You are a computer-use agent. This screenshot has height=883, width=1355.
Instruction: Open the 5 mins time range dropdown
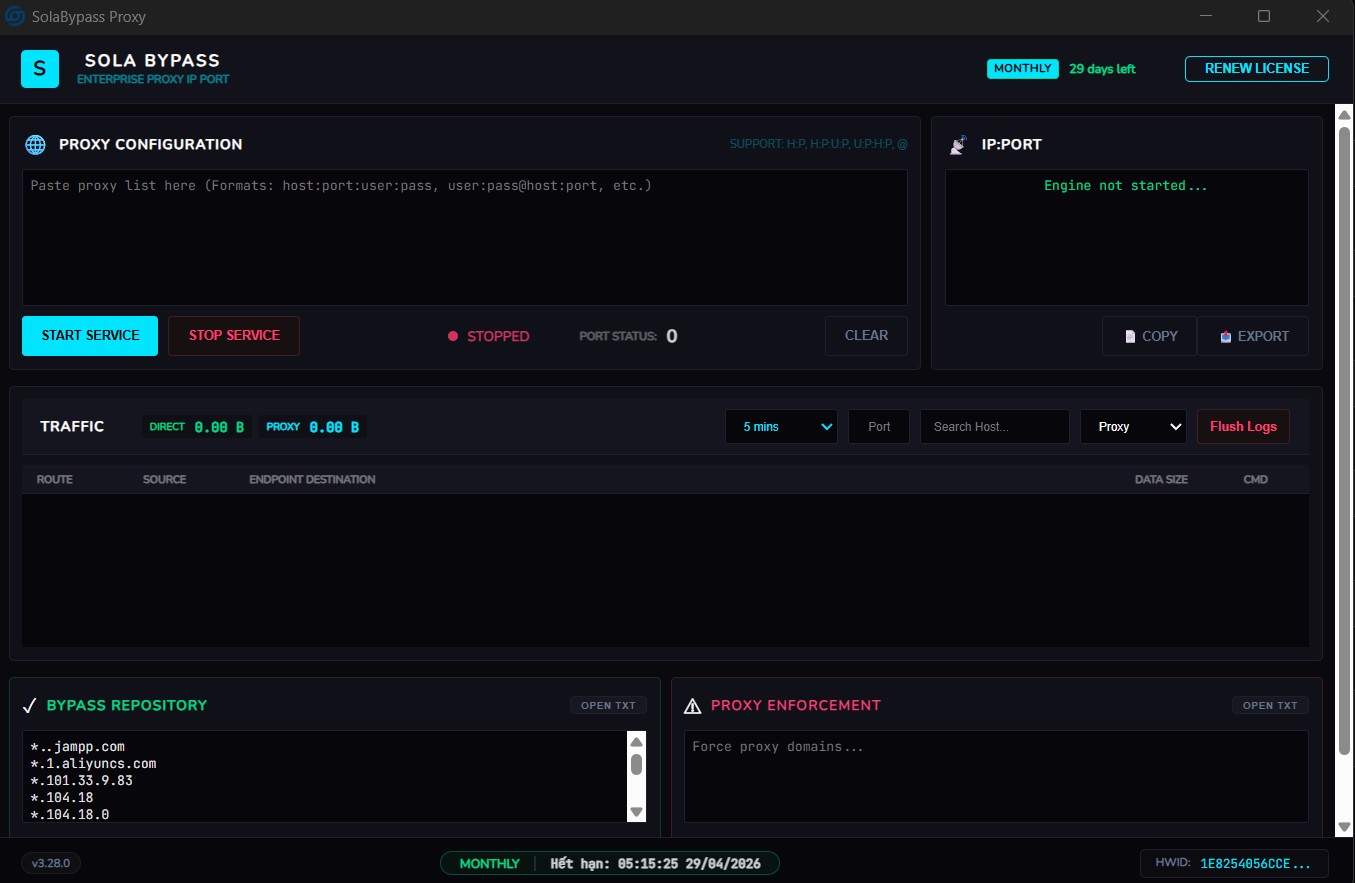click(781, 427)
